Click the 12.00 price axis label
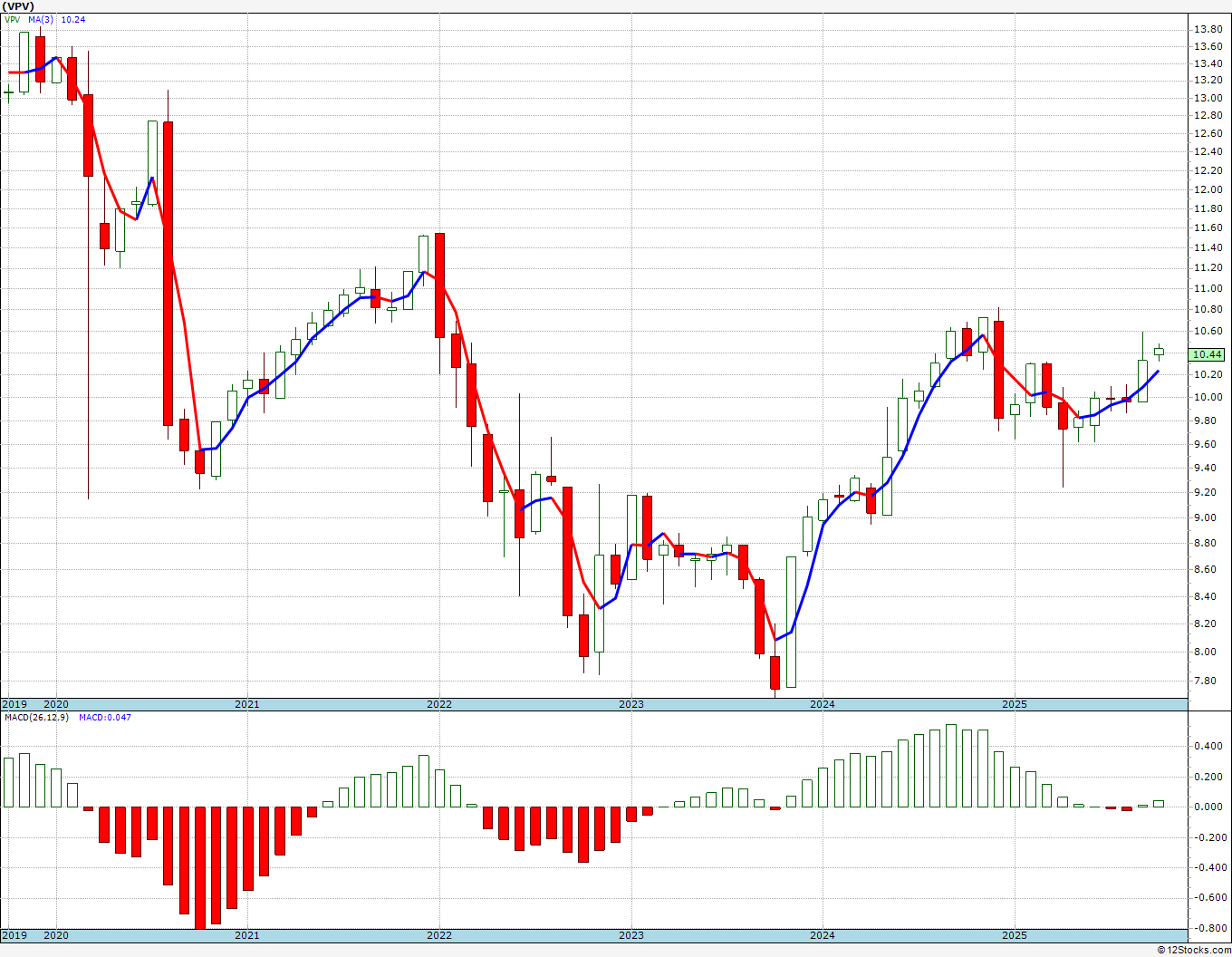Image resolution: width=1232 pixels, height=957 pixels. (1208, 189)
